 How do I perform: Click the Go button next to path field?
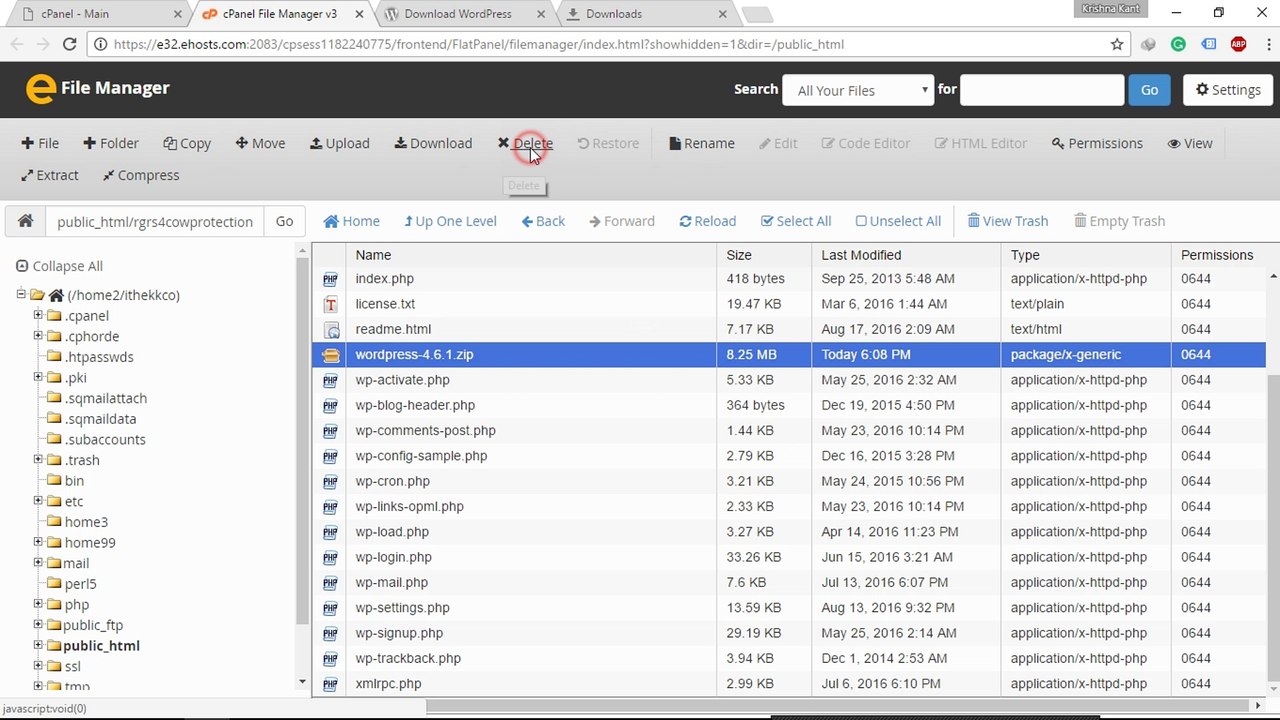284,221
